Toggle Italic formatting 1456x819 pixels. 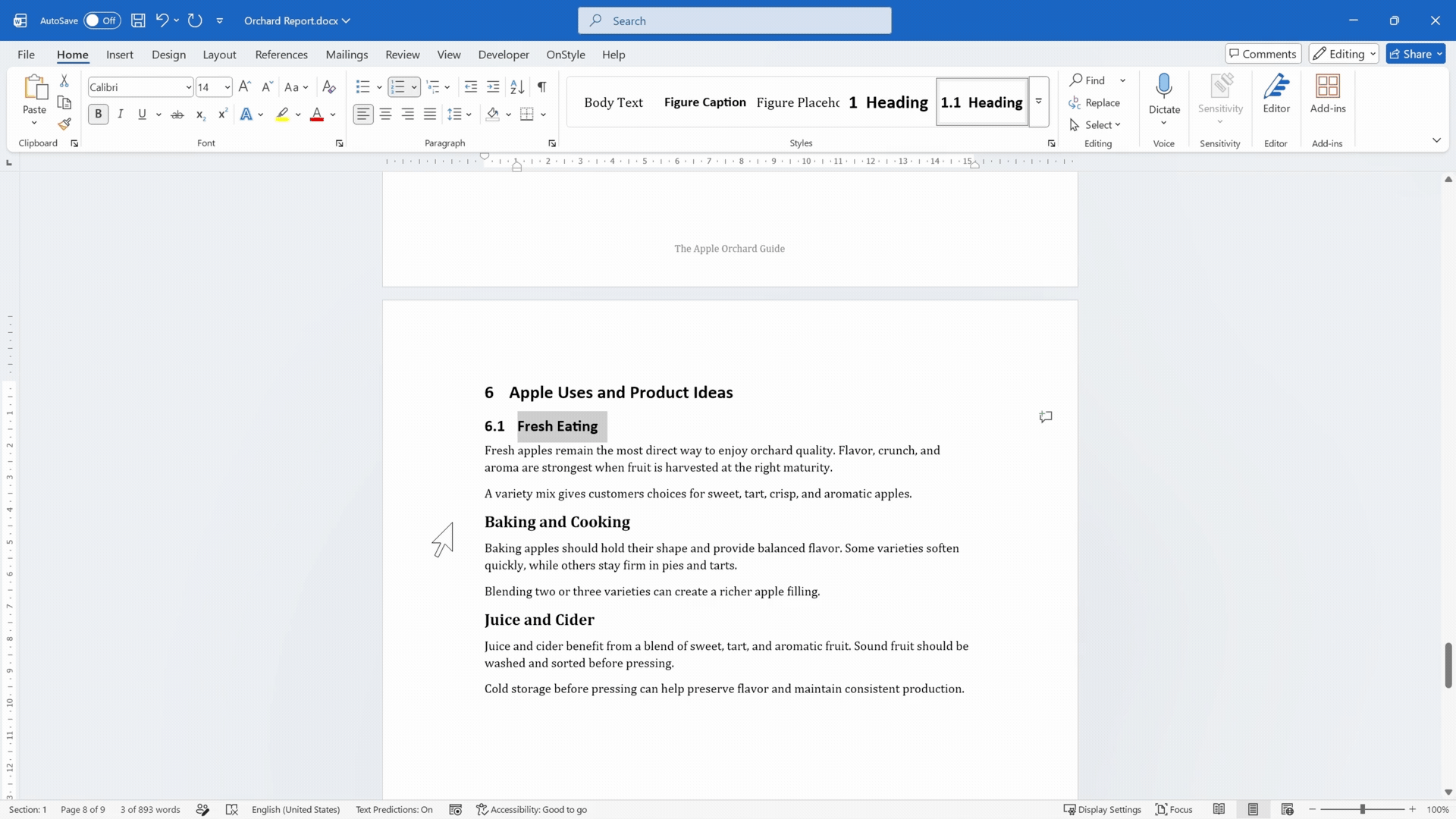pos(120,115)
